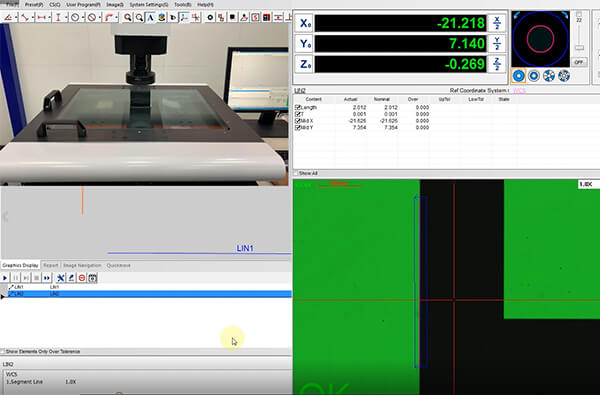This screenshot has width=600, height=395.
Task: Select the circle measurement tool in toolbar
Action: pyautogui.click(x=75, y=17)
